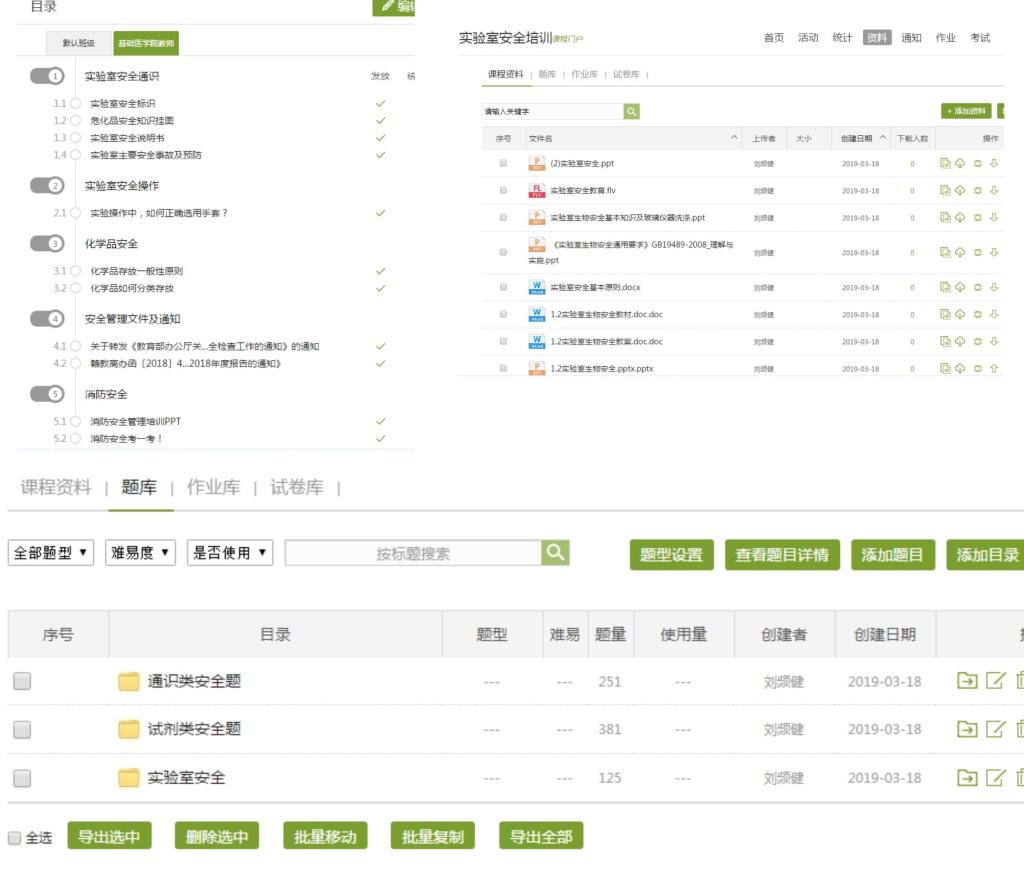Click edit icon for 试剂类安全题 folder
This screenshot has width=1024, height=879.
pos(994,729)
